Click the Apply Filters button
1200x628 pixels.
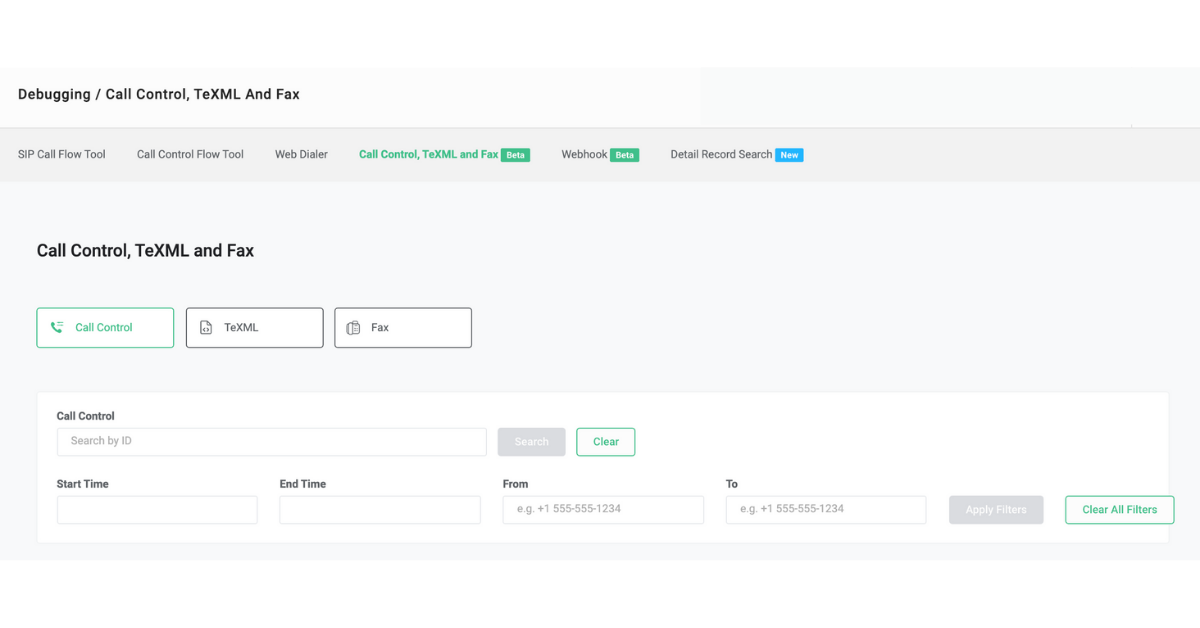996,509
